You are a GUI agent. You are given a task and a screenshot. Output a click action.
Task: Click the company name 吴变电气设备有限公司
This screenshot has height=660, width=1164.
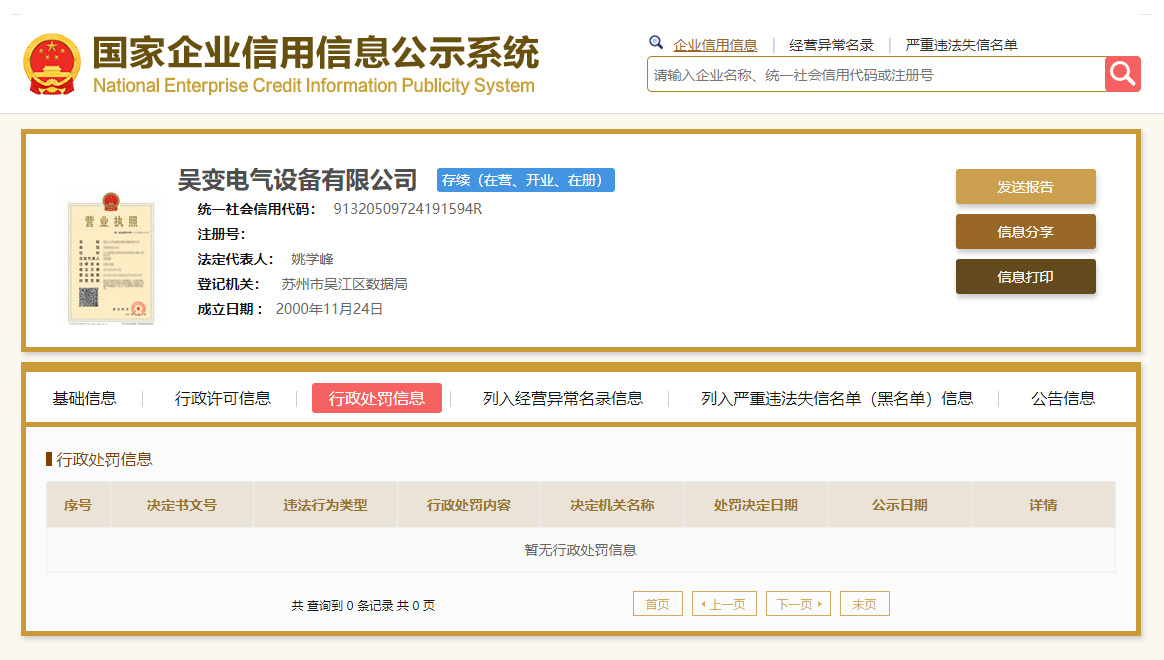pyautogui.click(x=297, y=180)
